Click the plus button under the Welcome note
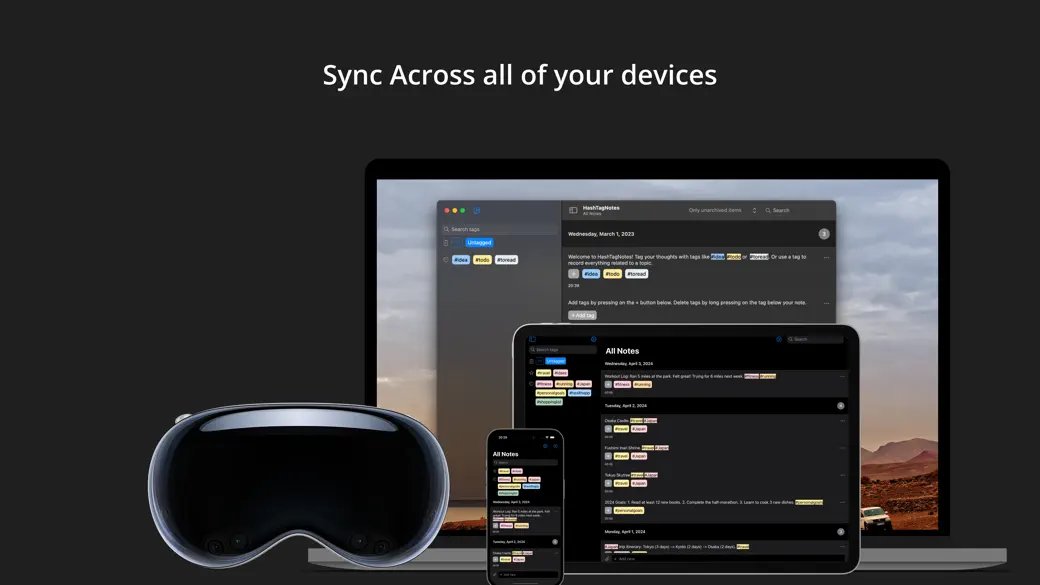The width and height of the screenshot is (1040, 585). (573, 274)
